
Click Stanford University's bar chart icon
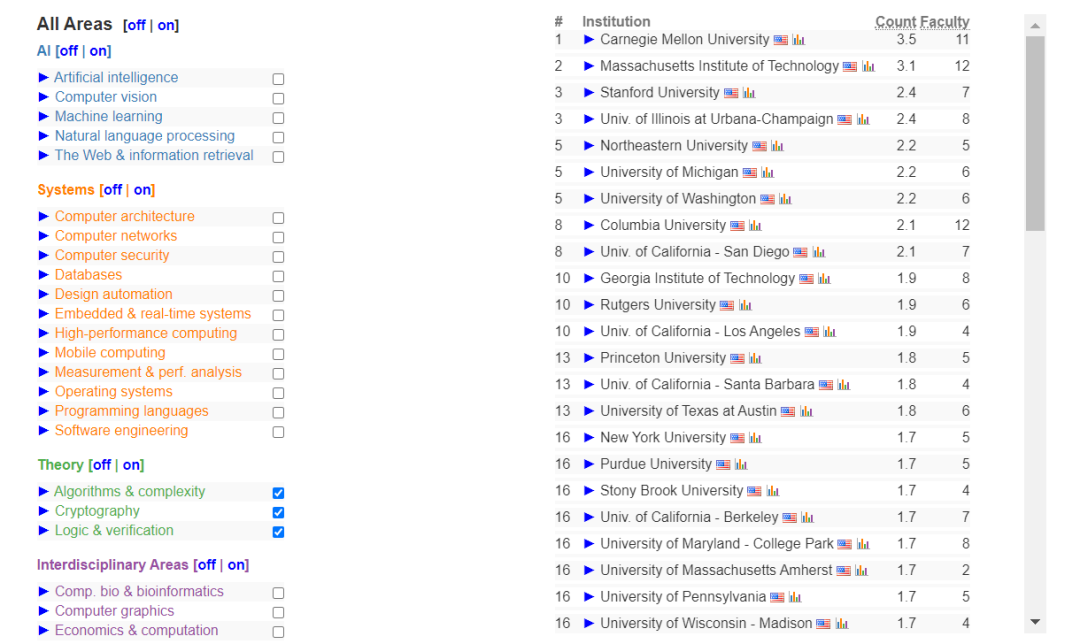(749, 93)
